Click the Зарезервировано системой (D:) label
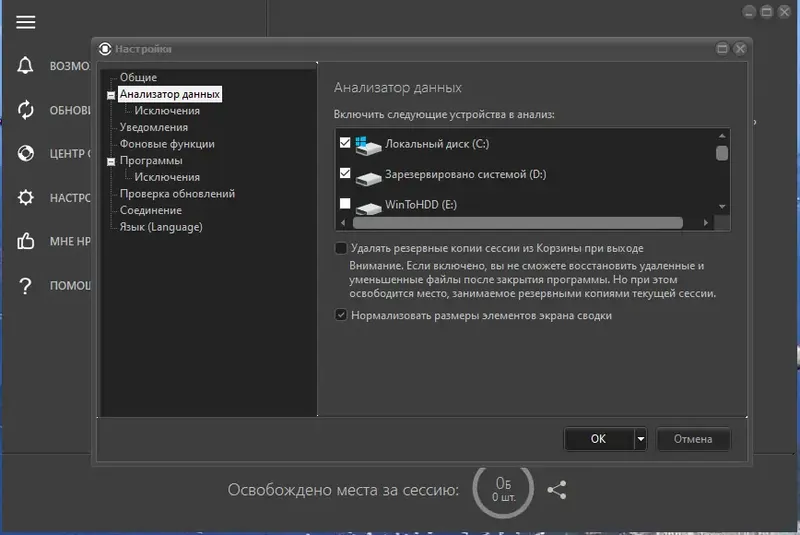The height and width of the screenshot is (535, 800). 465,174
